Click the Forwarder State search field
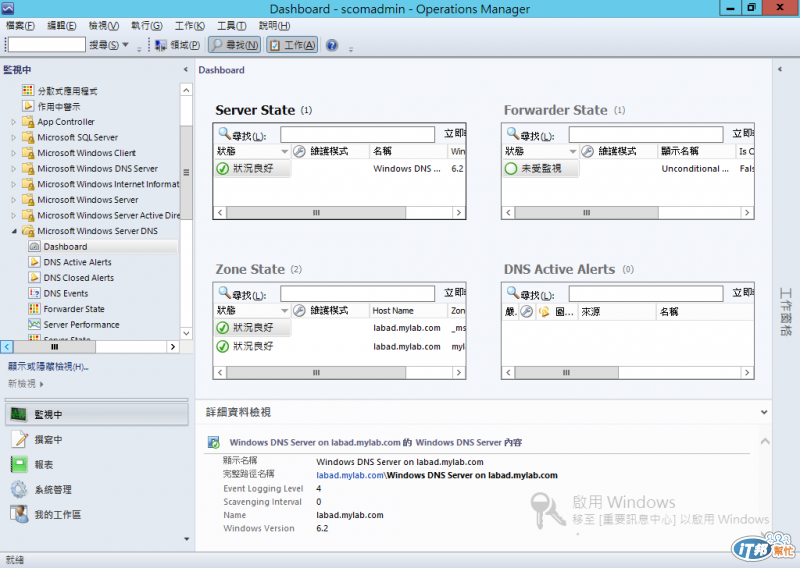Screen dimensions: 800x568 coord(646,135)
